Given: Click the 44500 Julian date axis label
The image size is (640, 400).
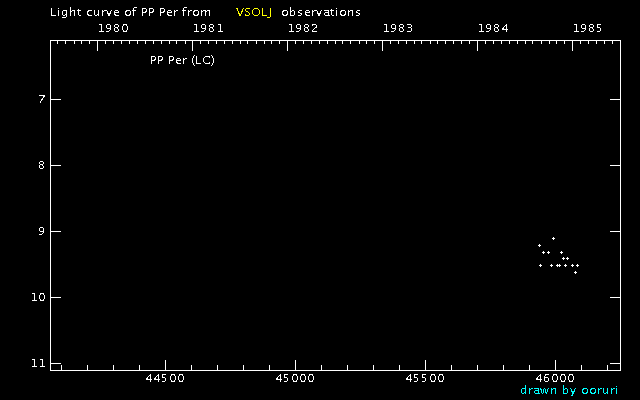Looking at the screenshot, I should pyautogui.click(x=165, y=379).
